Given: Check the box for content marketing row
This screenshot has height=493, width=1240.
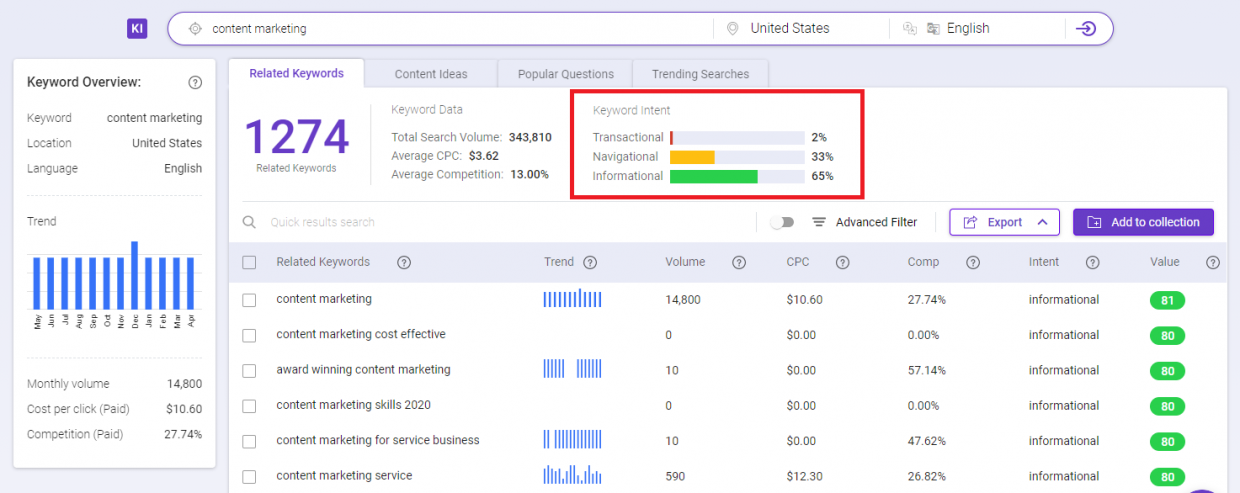Looking at the screenshot, I should pyautogui.click(x=250, y=300).
